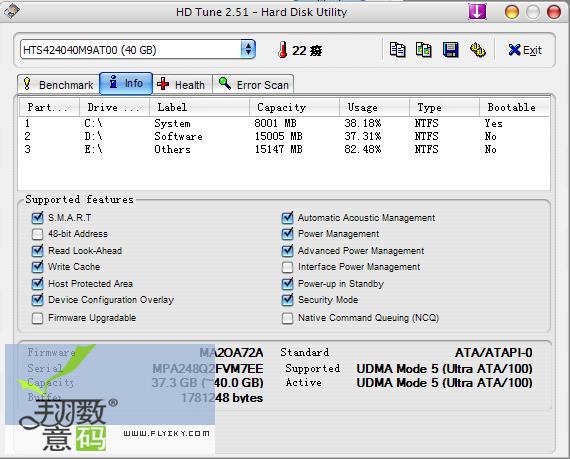
Task: Click the 8001 MB capacity value
Action: [x=275, y=124]
